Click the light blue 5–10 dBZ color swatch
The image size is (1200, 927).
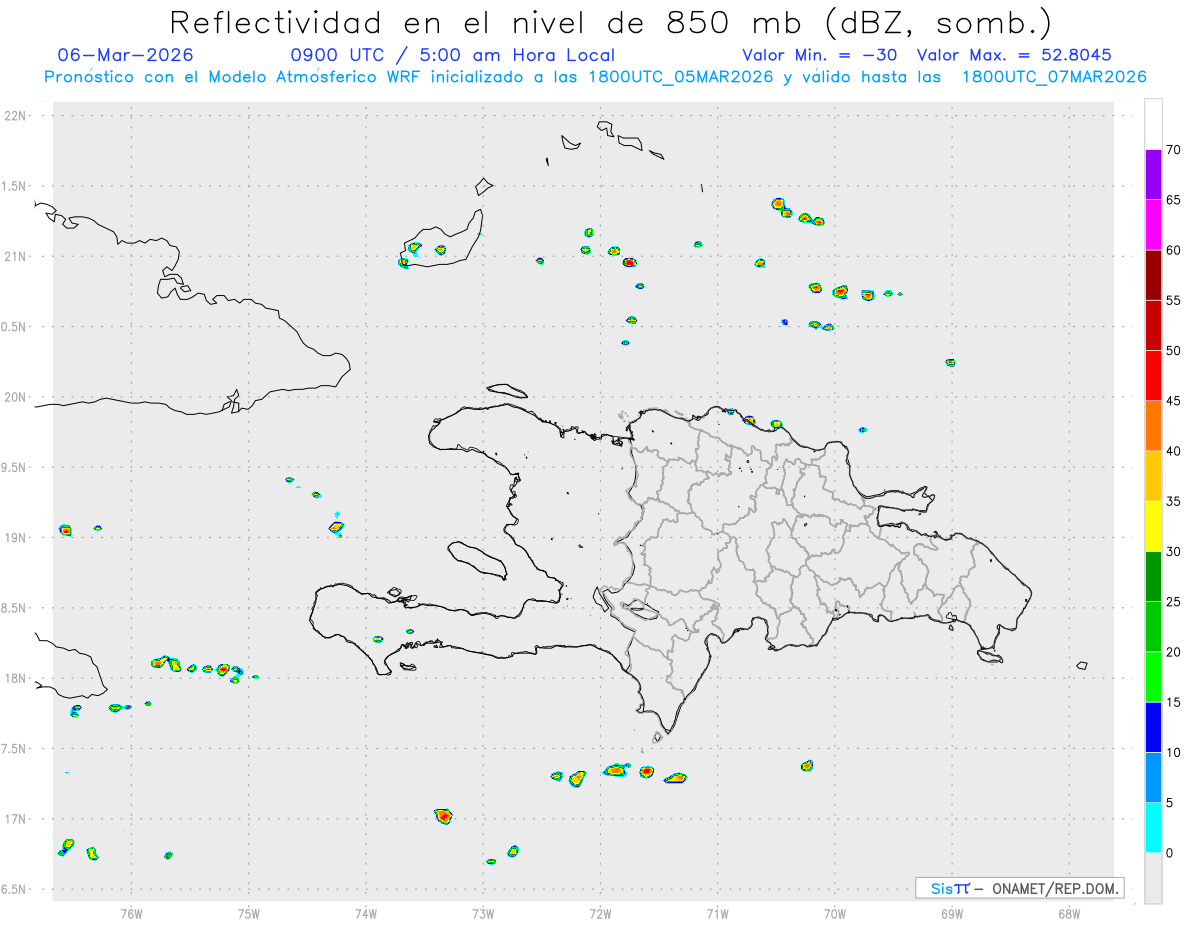pyautogui.click(x=1153, y=777)
